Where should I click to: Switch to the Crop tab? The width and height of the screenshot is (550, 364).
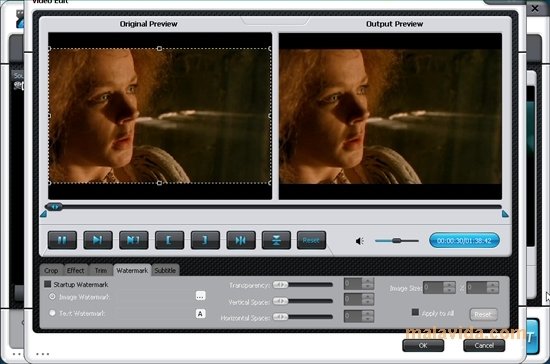(x=51, y=270)
